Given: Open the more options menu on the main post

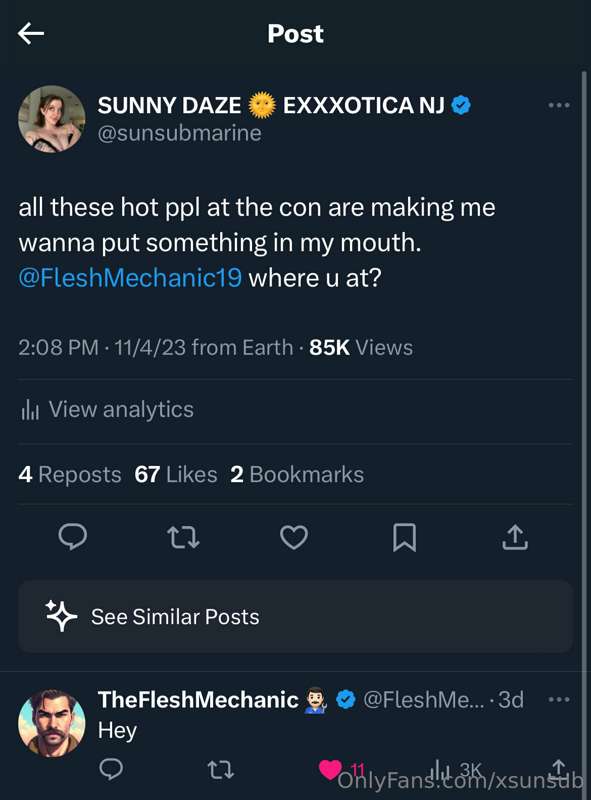Looking at the screenshot, I should (559, 106).
